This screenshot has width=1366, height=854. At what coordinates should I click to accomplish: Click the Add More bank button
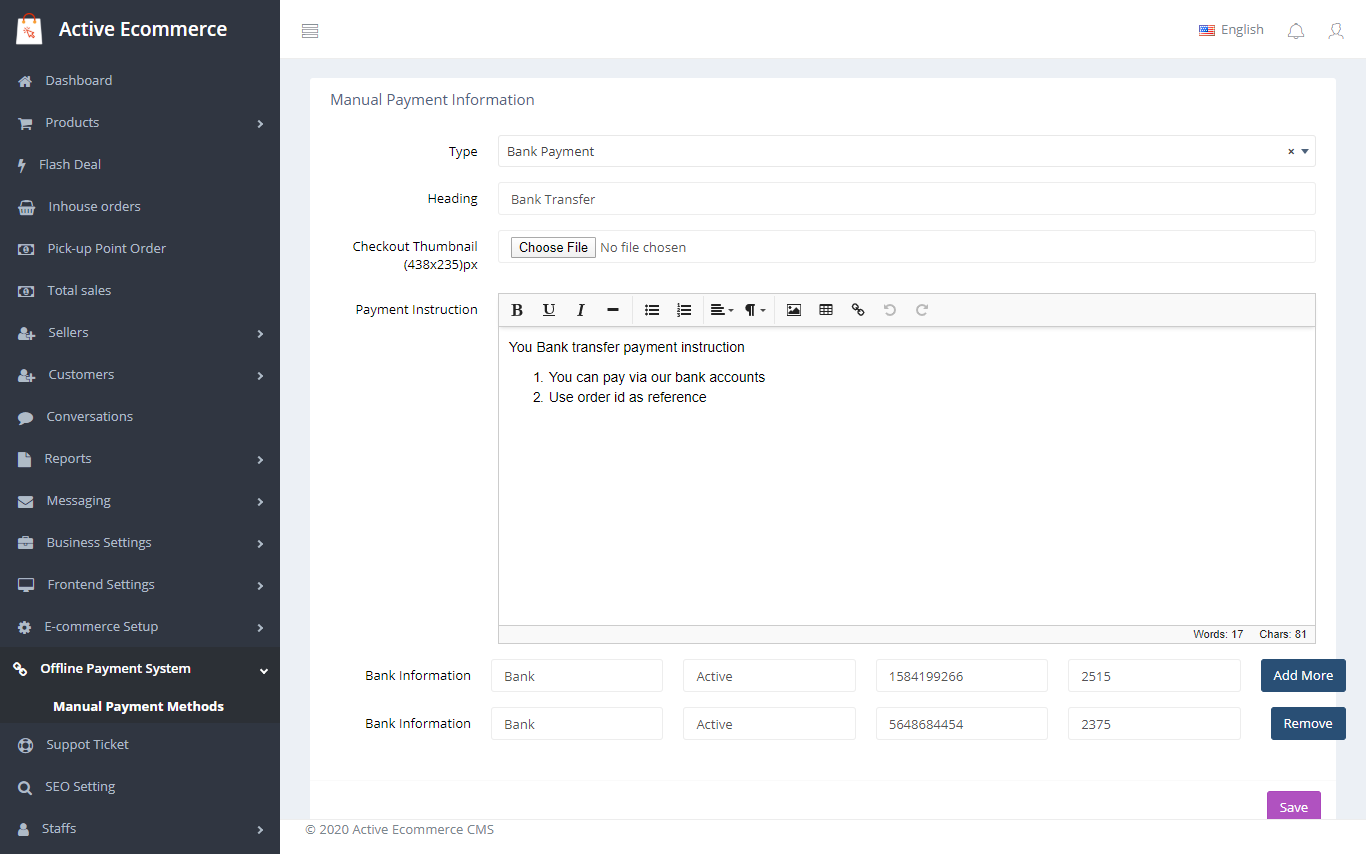(x=1302, y=676)
